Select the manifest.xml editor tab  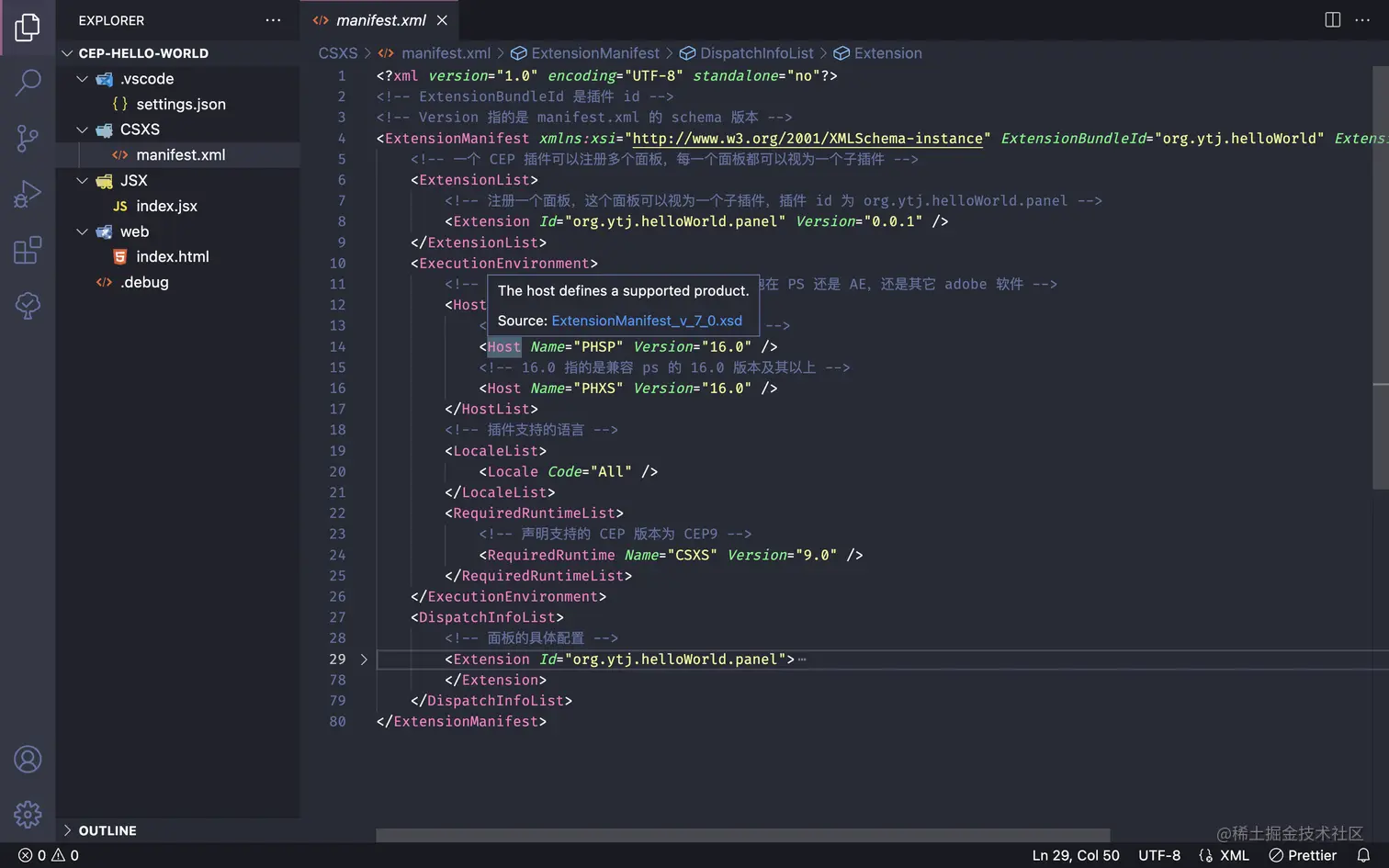(x=380, y=19)
